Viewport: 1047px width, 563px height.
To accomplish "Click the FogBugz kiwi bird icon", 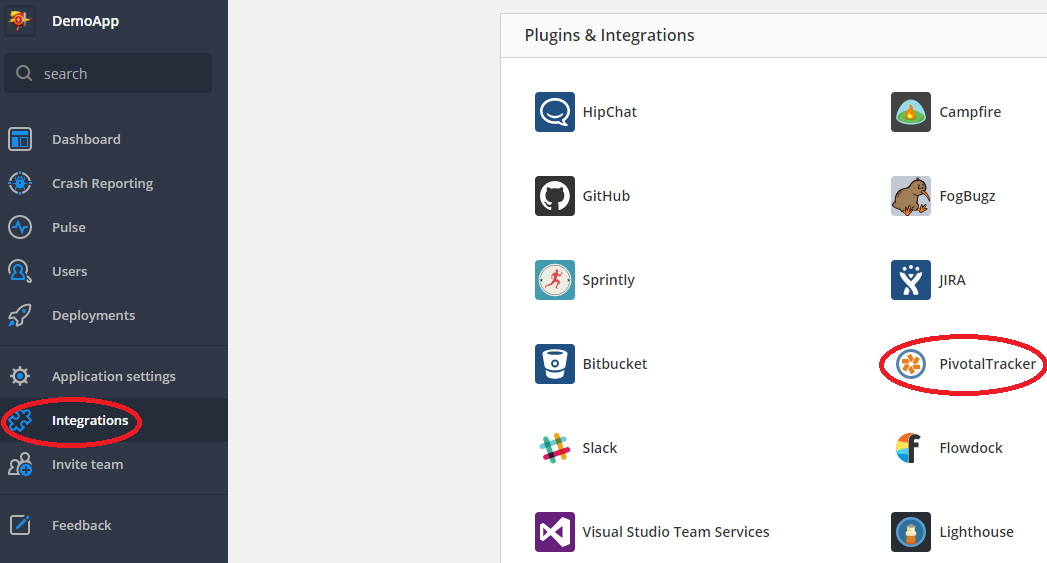I will pyautogui.click(x=911, y=196).
